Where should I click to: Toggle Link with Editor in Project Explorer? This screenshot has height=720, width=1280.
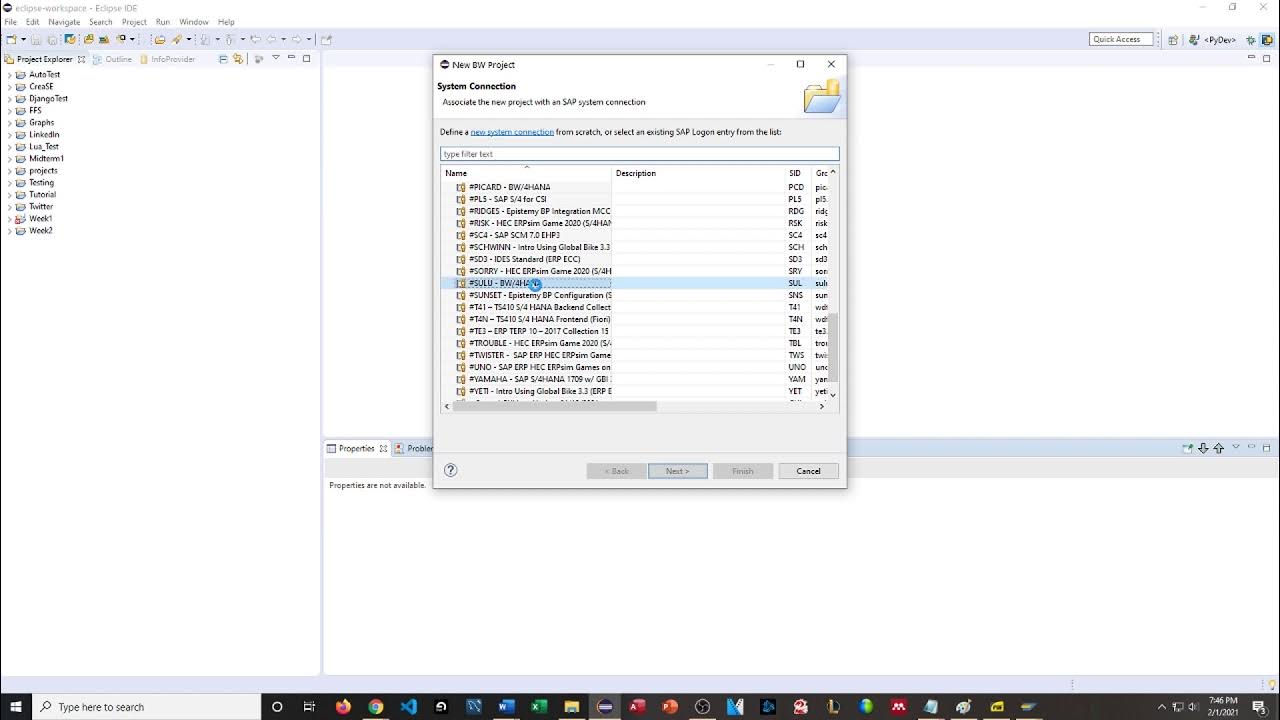(239, 59)
